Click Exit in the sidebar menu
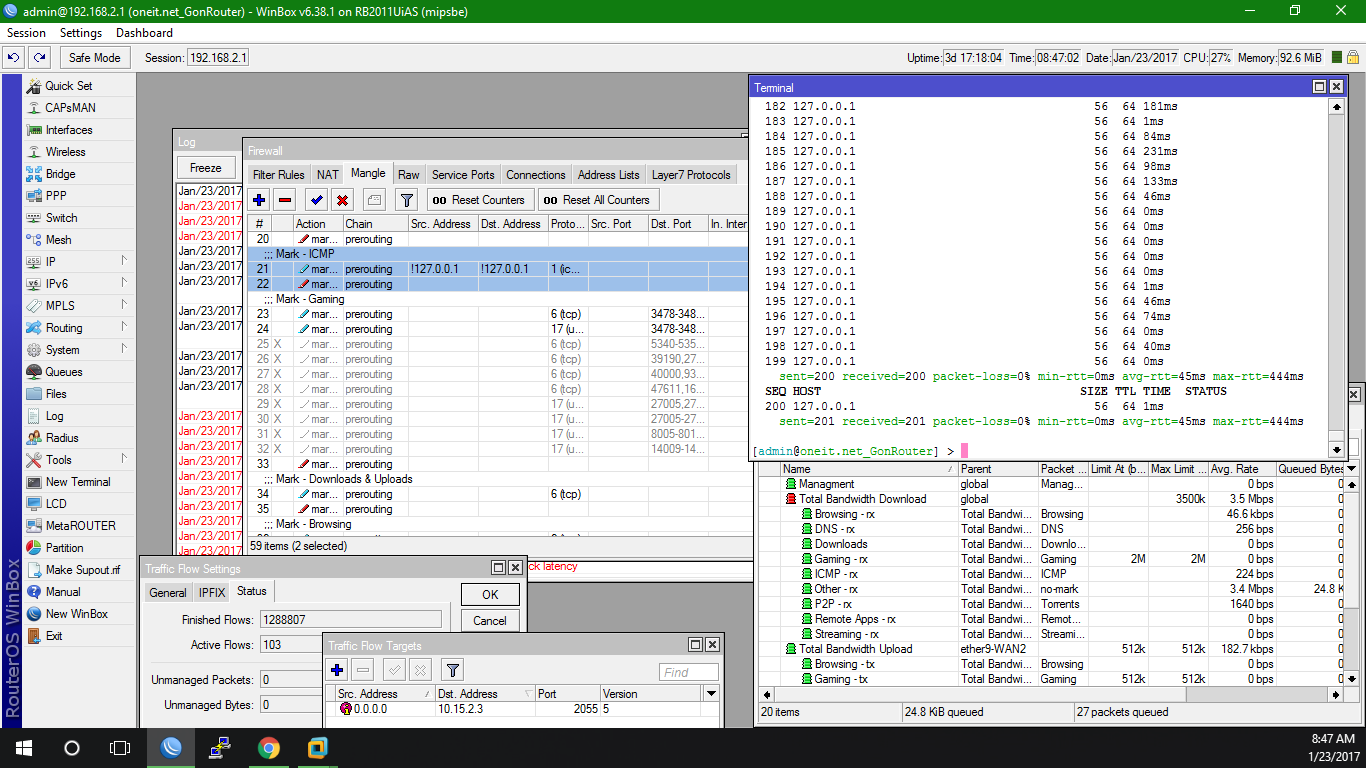This screenshot has width=1366, height=768. click(x=54, y=636)
